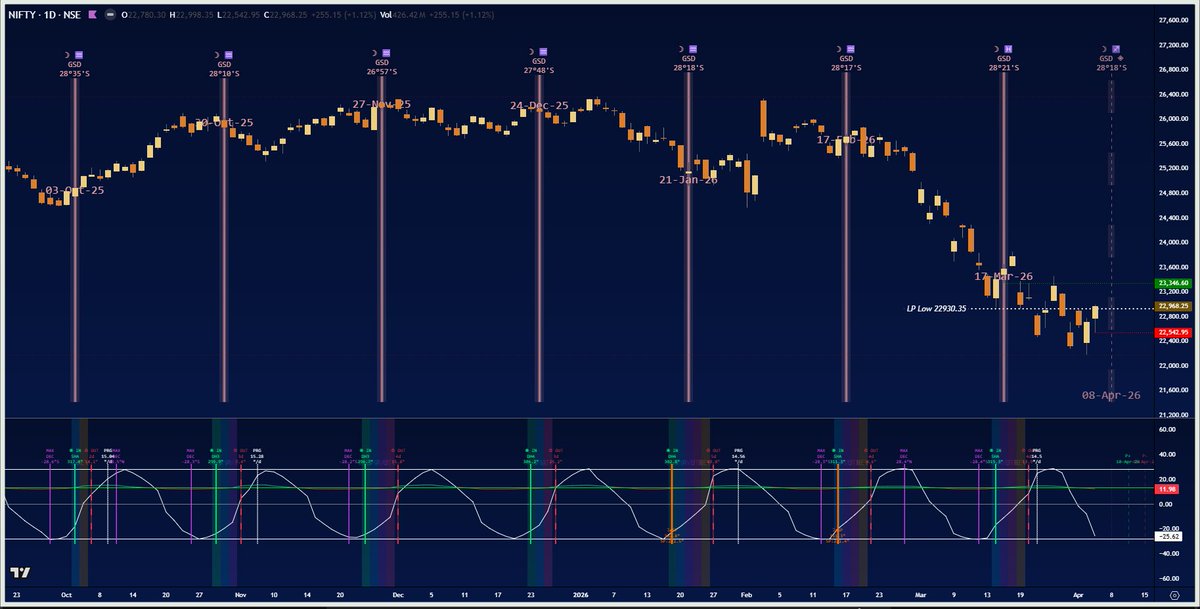
Task: Click the 21,600.00 price axis label
Action: point(1172,390)
